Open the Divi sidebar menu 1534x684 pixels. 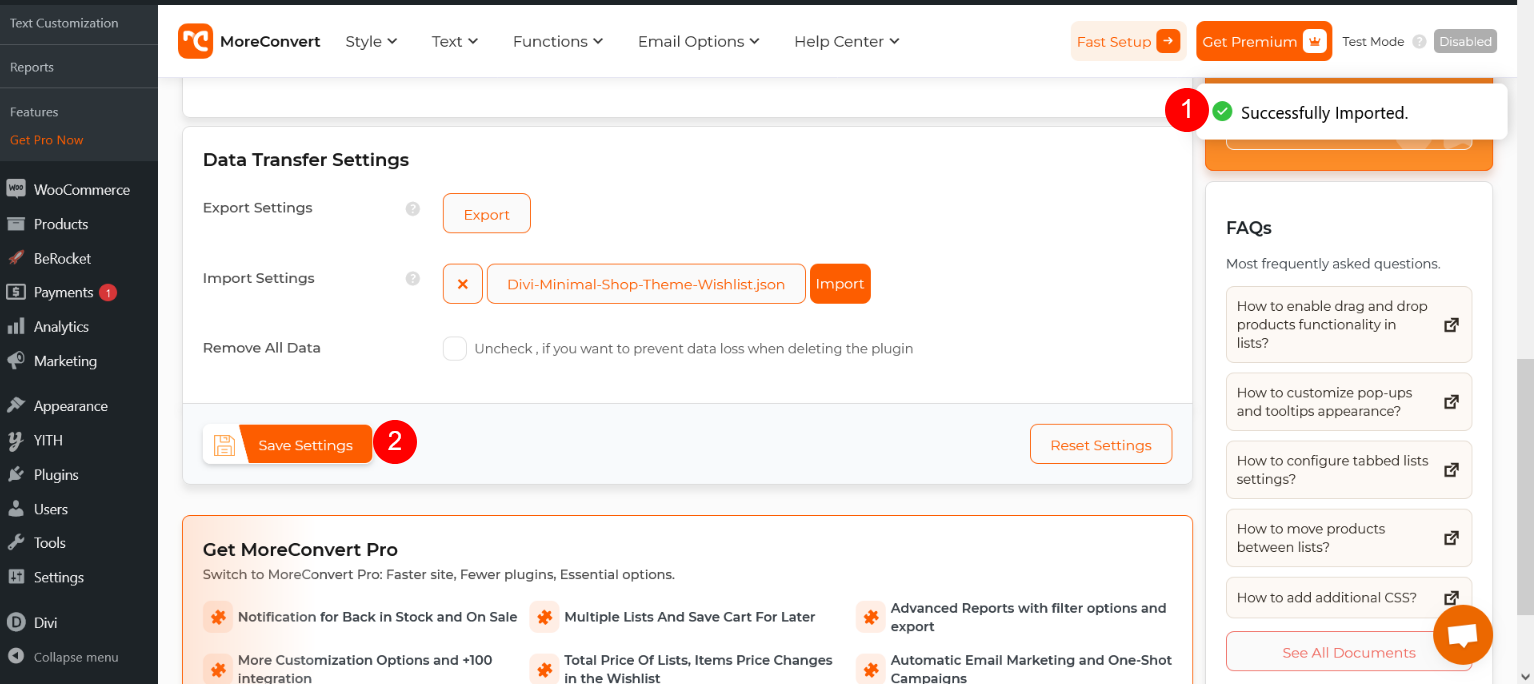[79, 622]
